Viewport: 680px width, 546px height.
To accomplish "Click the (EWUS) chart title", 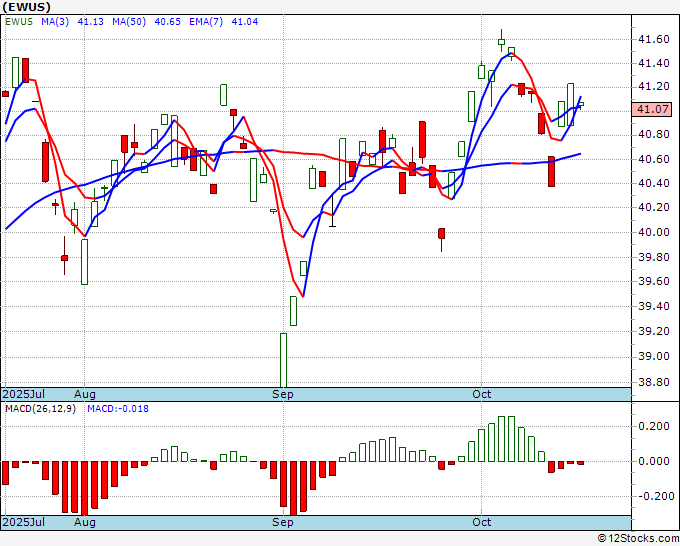I will (26, 7).
